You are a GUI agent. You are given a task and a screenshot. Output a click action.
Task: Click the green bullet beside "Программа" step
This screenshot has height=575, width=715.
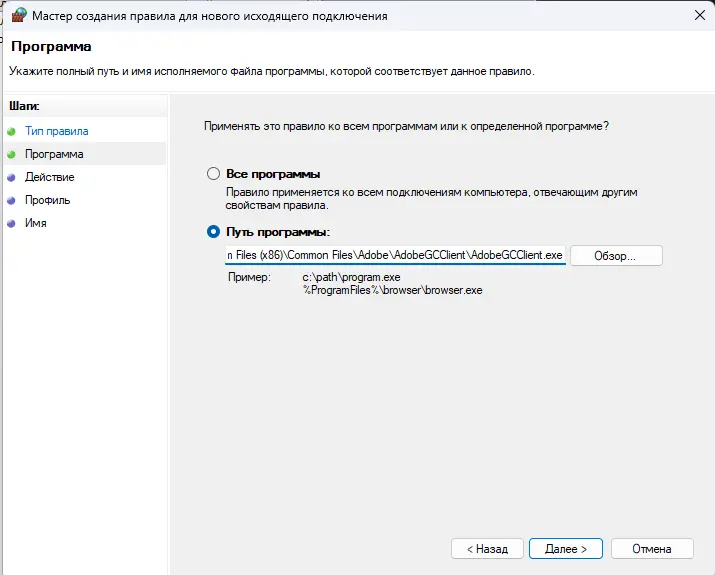coord(12,154)
